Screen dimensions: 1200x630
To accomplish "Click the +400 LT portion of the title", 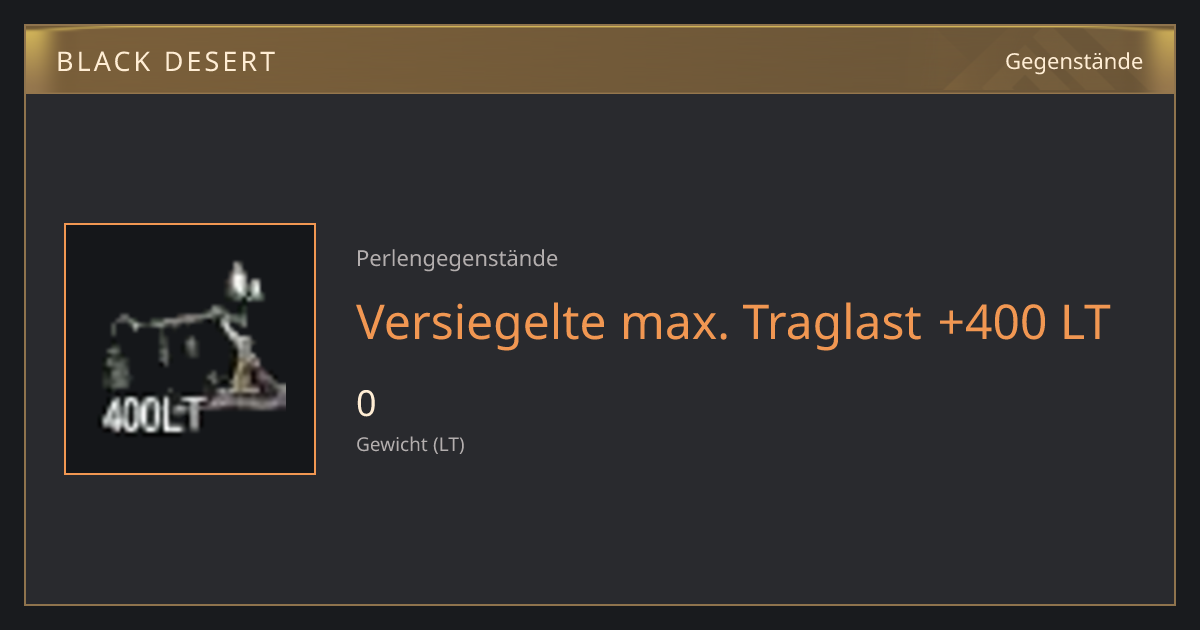I will point(1025,323).
